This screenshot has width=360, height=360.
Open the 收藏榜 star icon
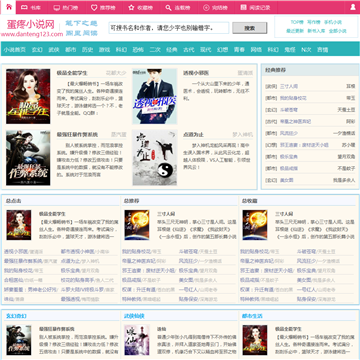[x=131, y=7]
